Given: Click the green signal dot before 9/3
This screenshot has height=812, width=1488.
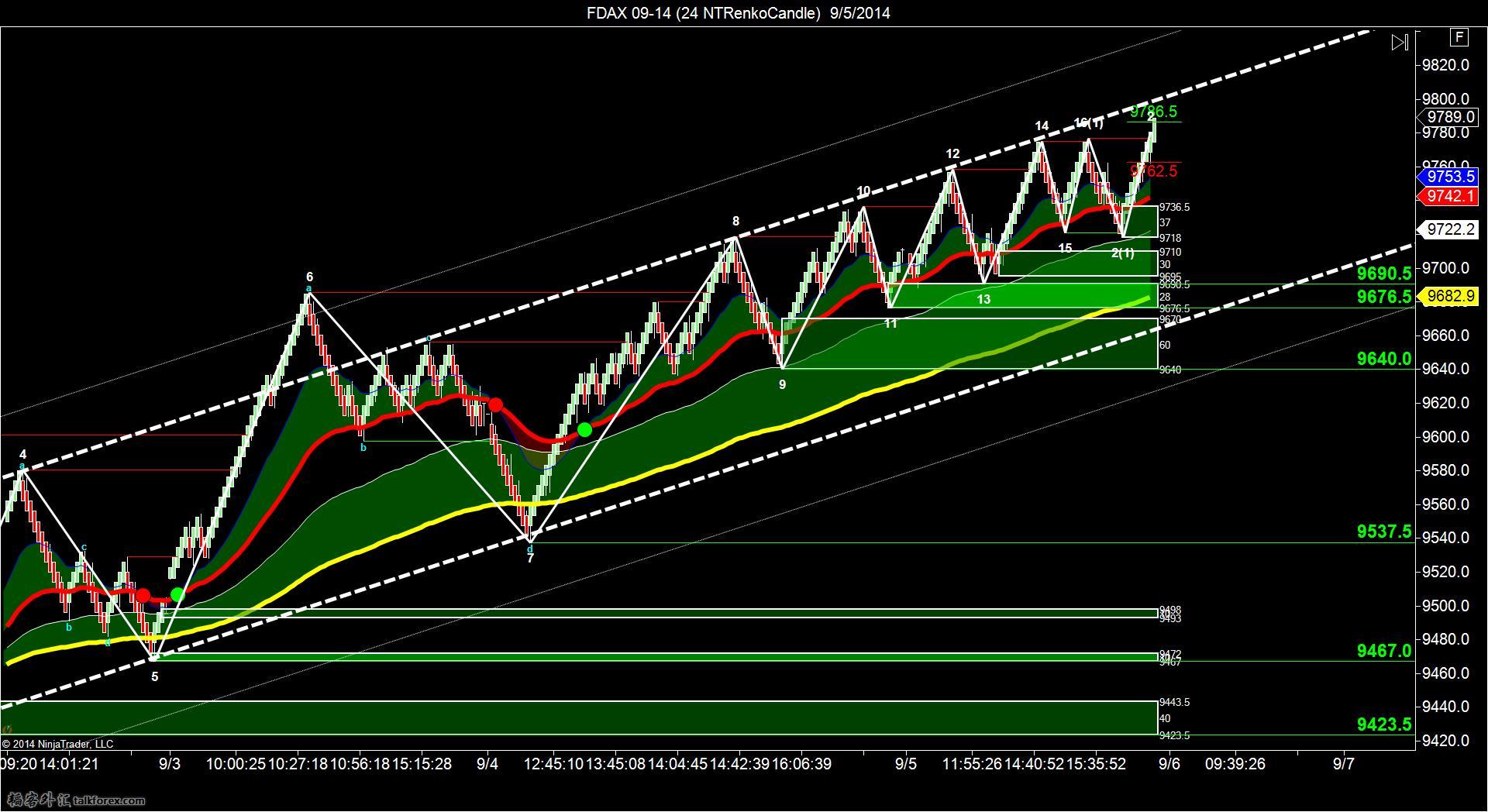Looking at the screenshot, I should pos(177,594).
